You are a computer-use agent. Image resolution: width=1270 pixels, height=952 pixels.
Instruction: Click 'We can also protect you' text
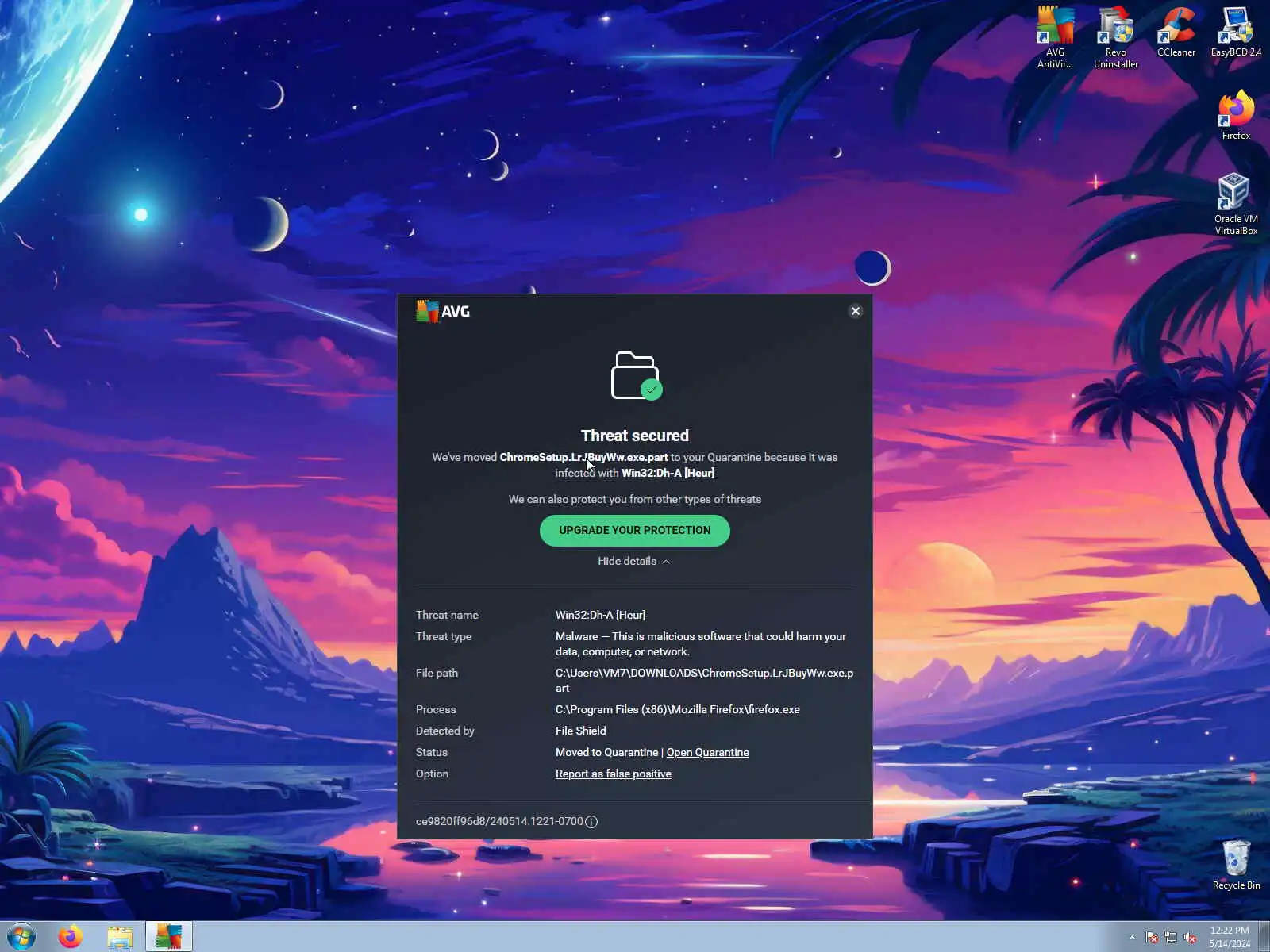635,499
